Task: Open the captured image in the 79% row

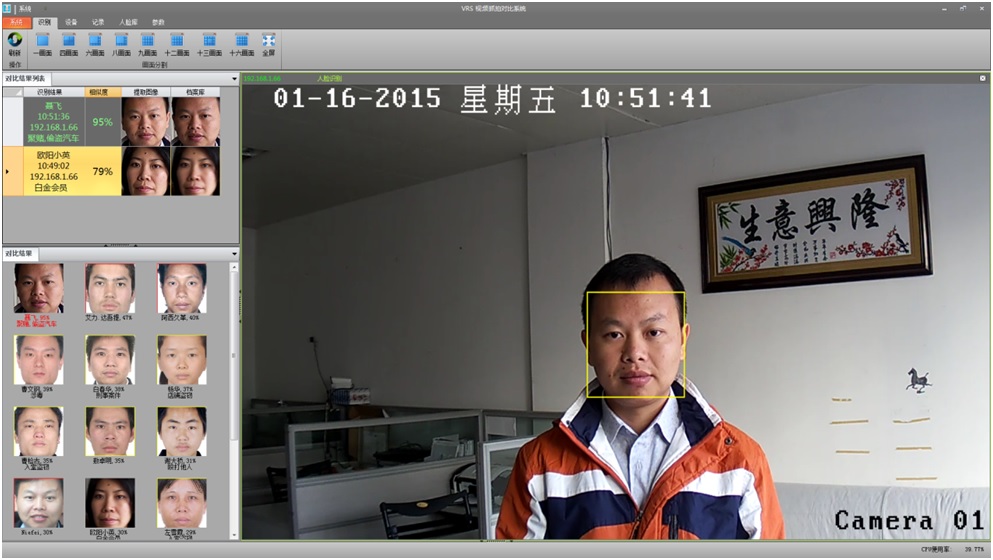Action: pos(146,171)
